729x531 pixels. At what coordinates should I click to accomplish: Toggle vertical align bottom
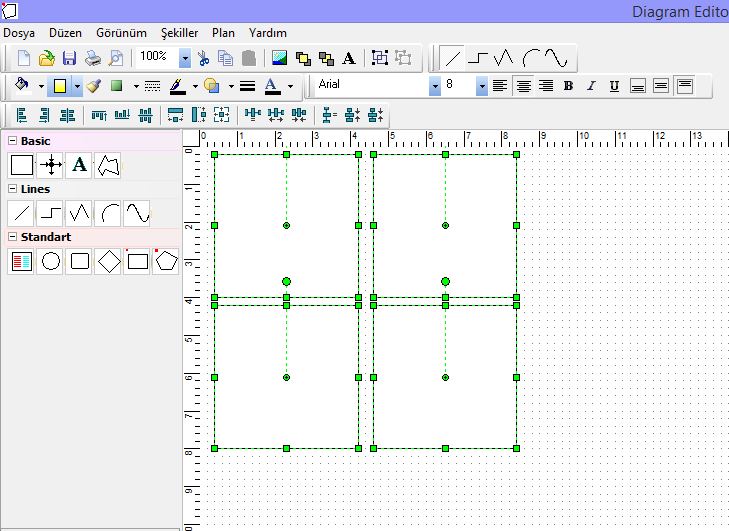point(637,86)
